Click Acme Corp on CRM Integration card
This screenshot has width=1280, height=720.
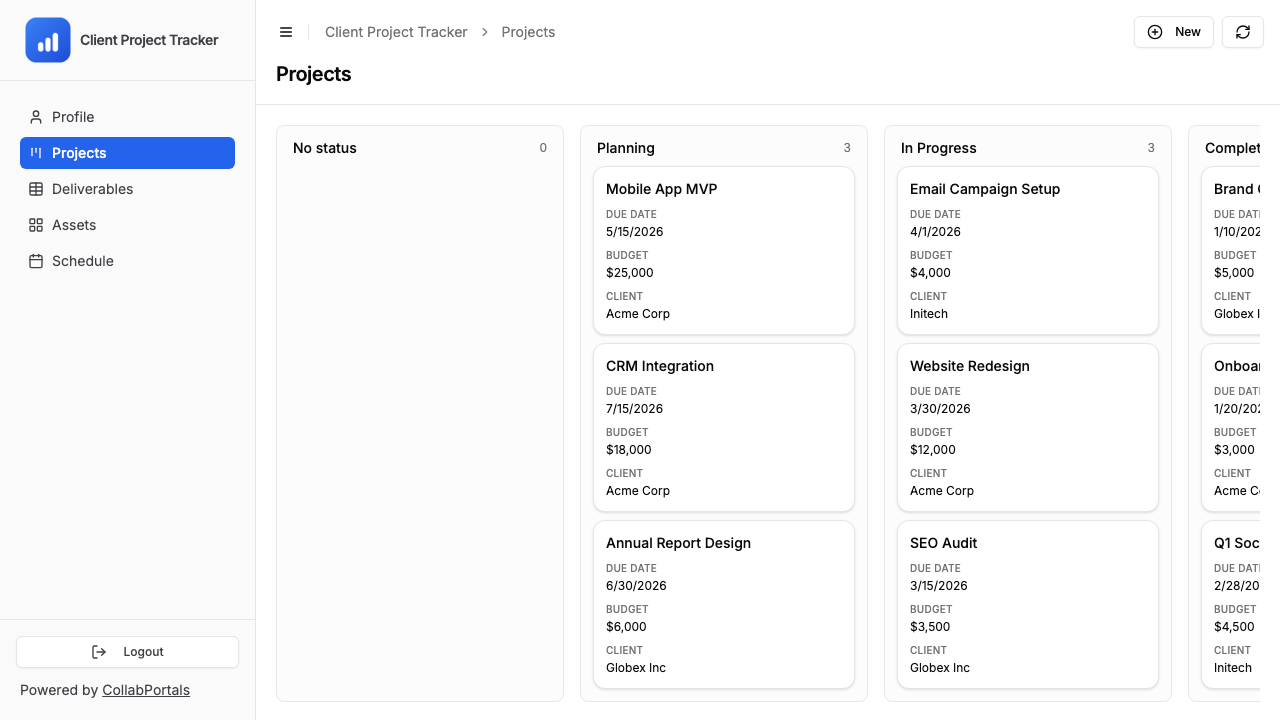(638, 491)
